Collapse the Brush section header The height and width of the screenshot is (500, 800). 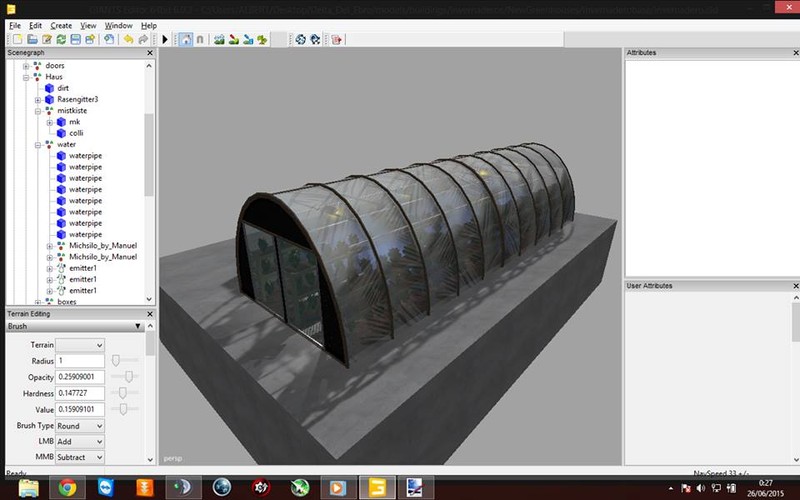point(138,326)
